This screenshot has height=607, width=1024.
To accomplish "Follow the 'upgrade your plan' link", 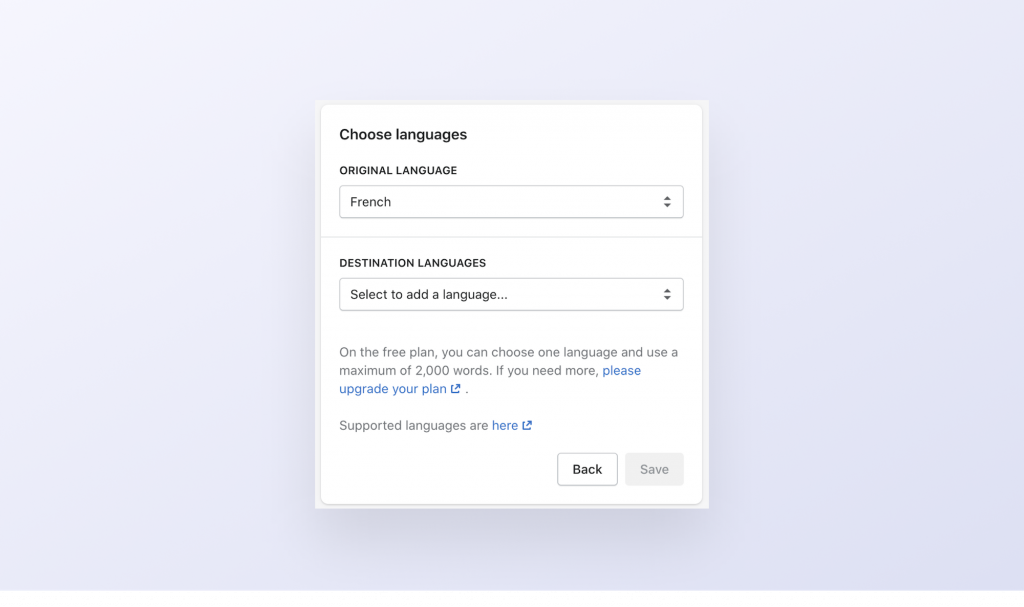I will (x=392, y=389).
